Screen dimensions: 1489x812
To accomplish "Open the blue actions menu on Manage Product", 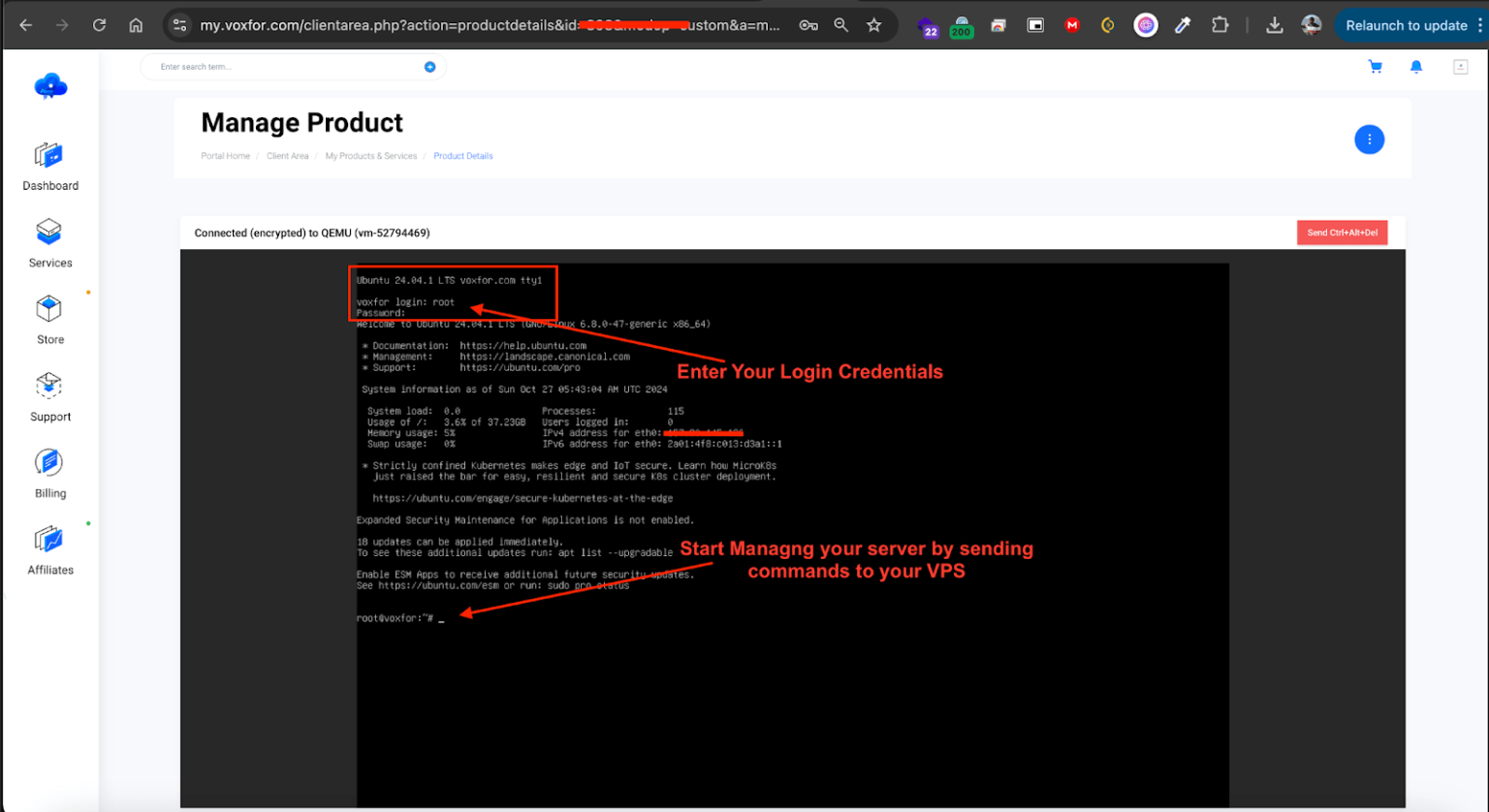I will click(x=1370, y=139).
